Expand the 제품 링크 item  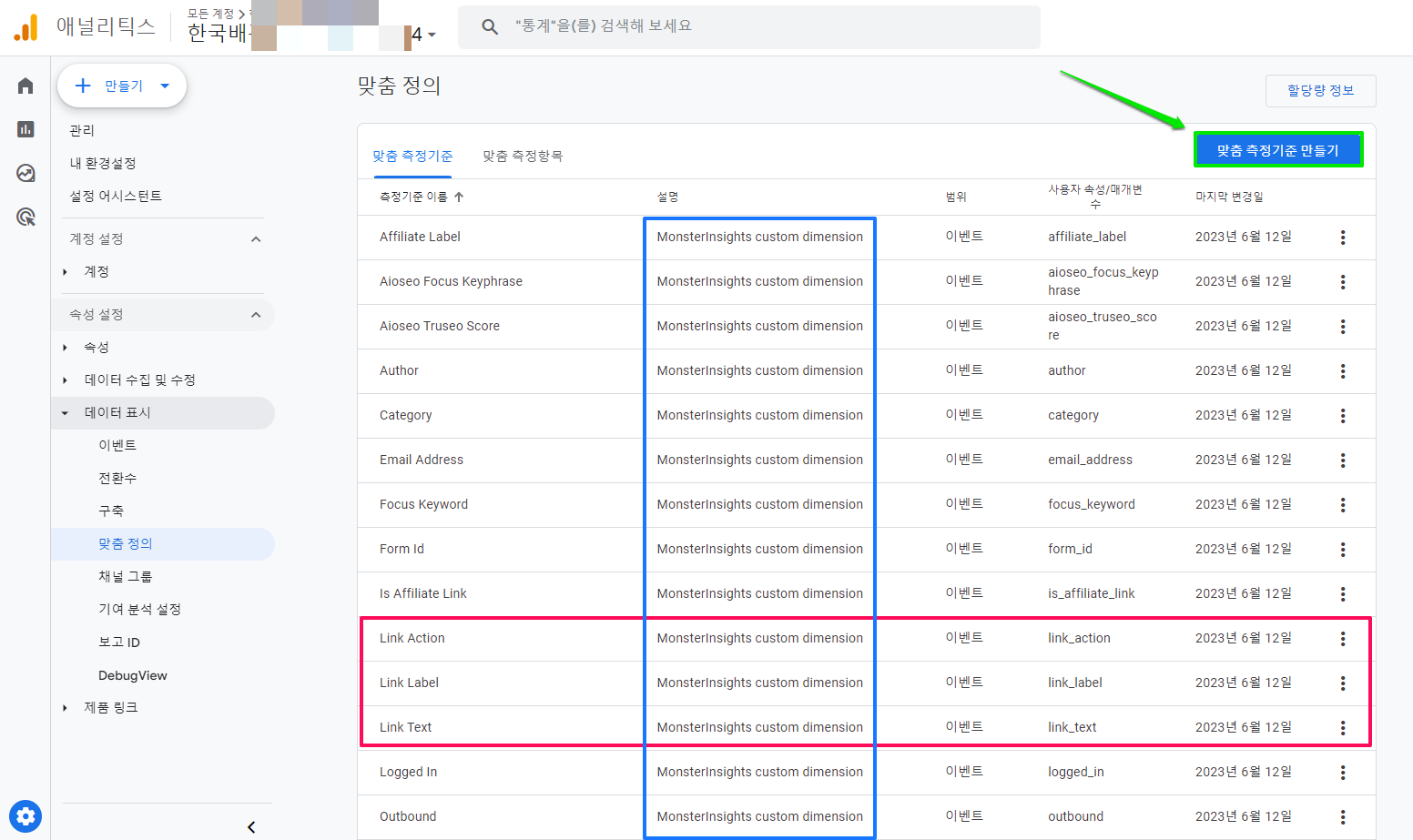(x=65, y=708)
